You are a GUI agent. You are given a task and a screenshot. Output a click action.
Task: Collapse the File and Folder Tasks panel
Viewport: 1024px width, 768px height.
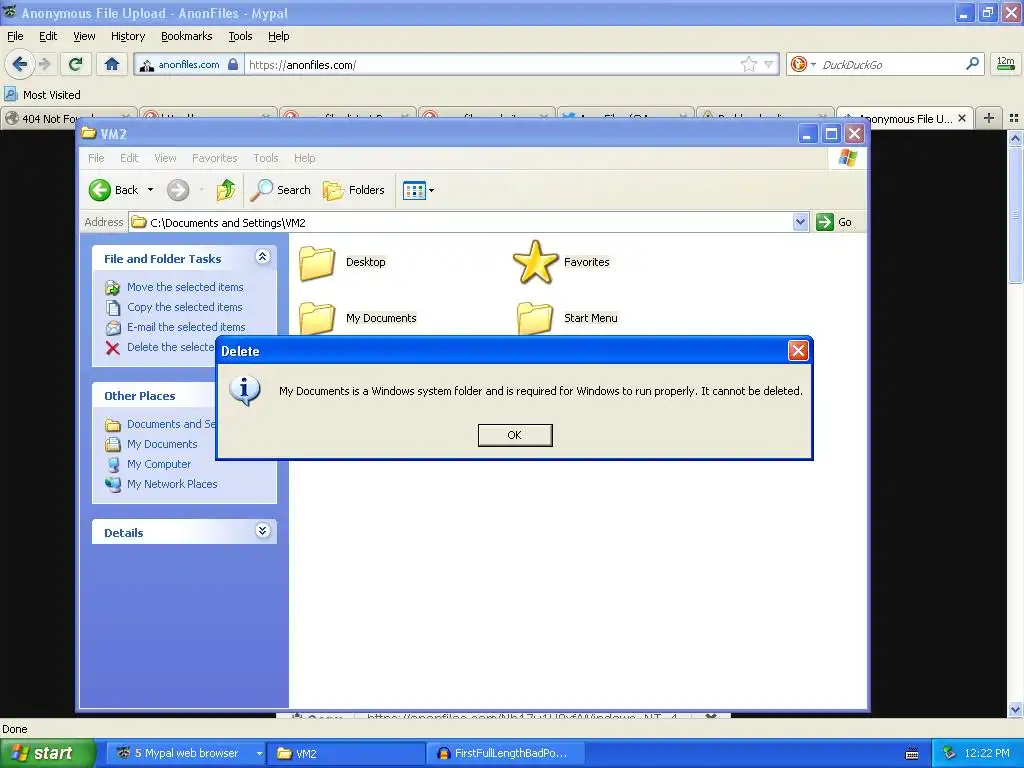tap(263, 257)
